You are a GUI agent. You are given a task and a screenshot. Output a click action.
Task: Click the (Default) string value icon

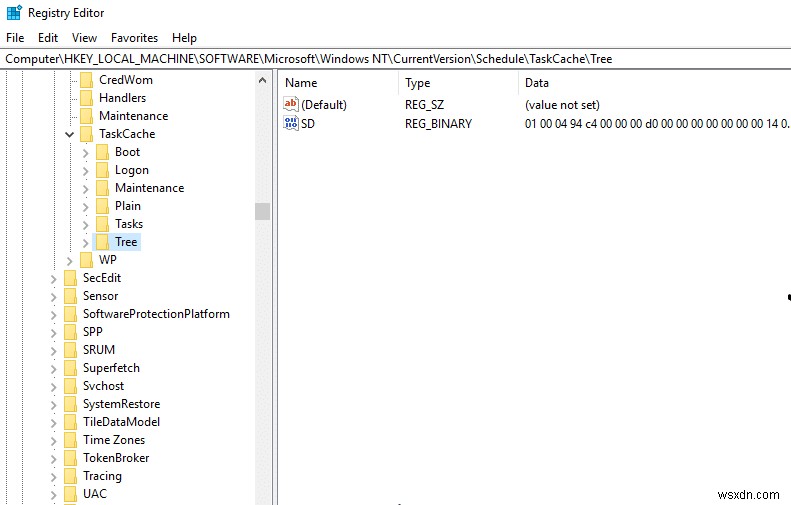click(291, 104)
